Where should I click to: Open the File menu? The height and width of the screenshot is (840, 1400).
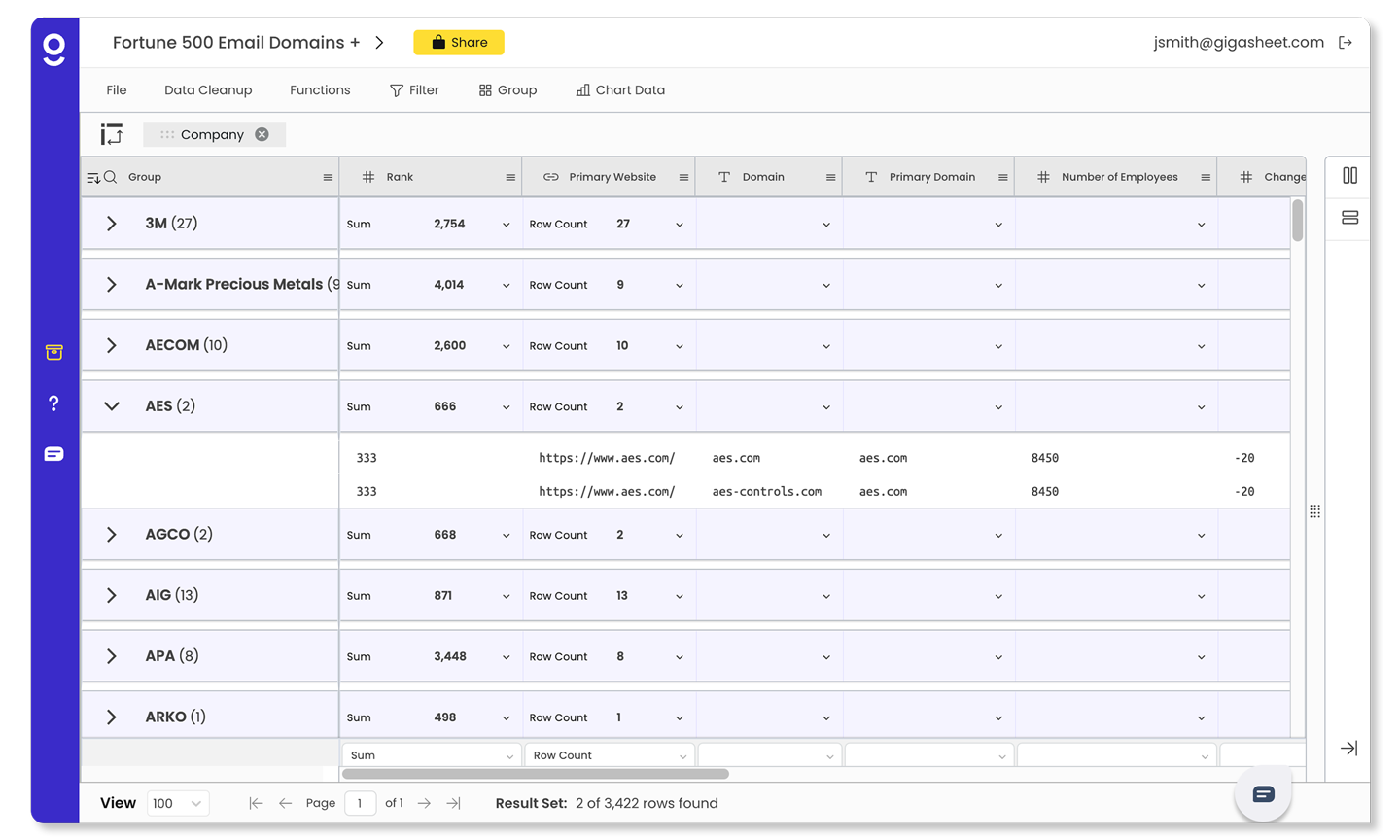click(116, 89)
